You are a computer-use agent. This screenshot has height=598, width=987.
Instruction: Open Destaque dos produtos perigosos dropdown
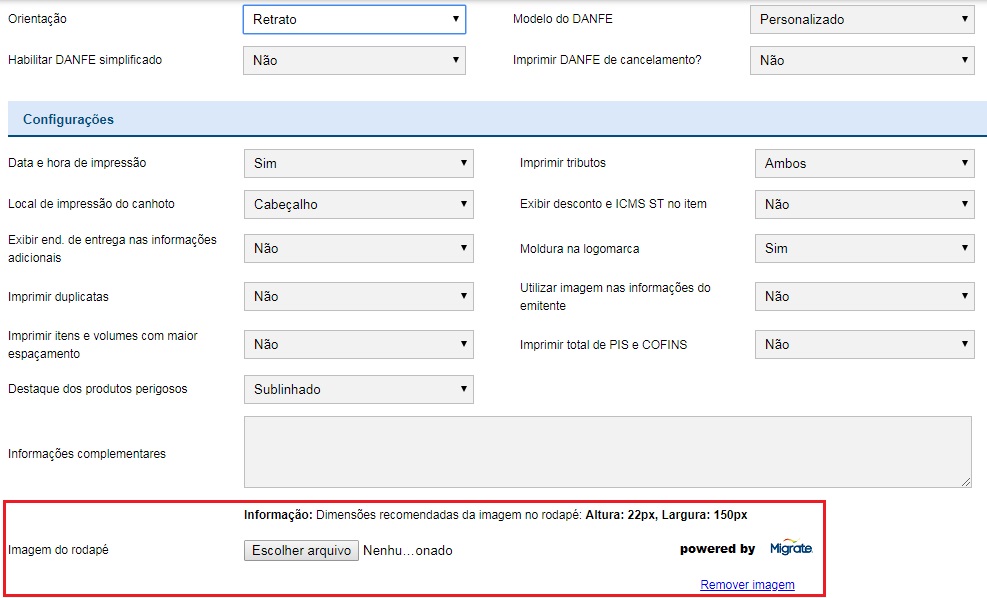358,389
